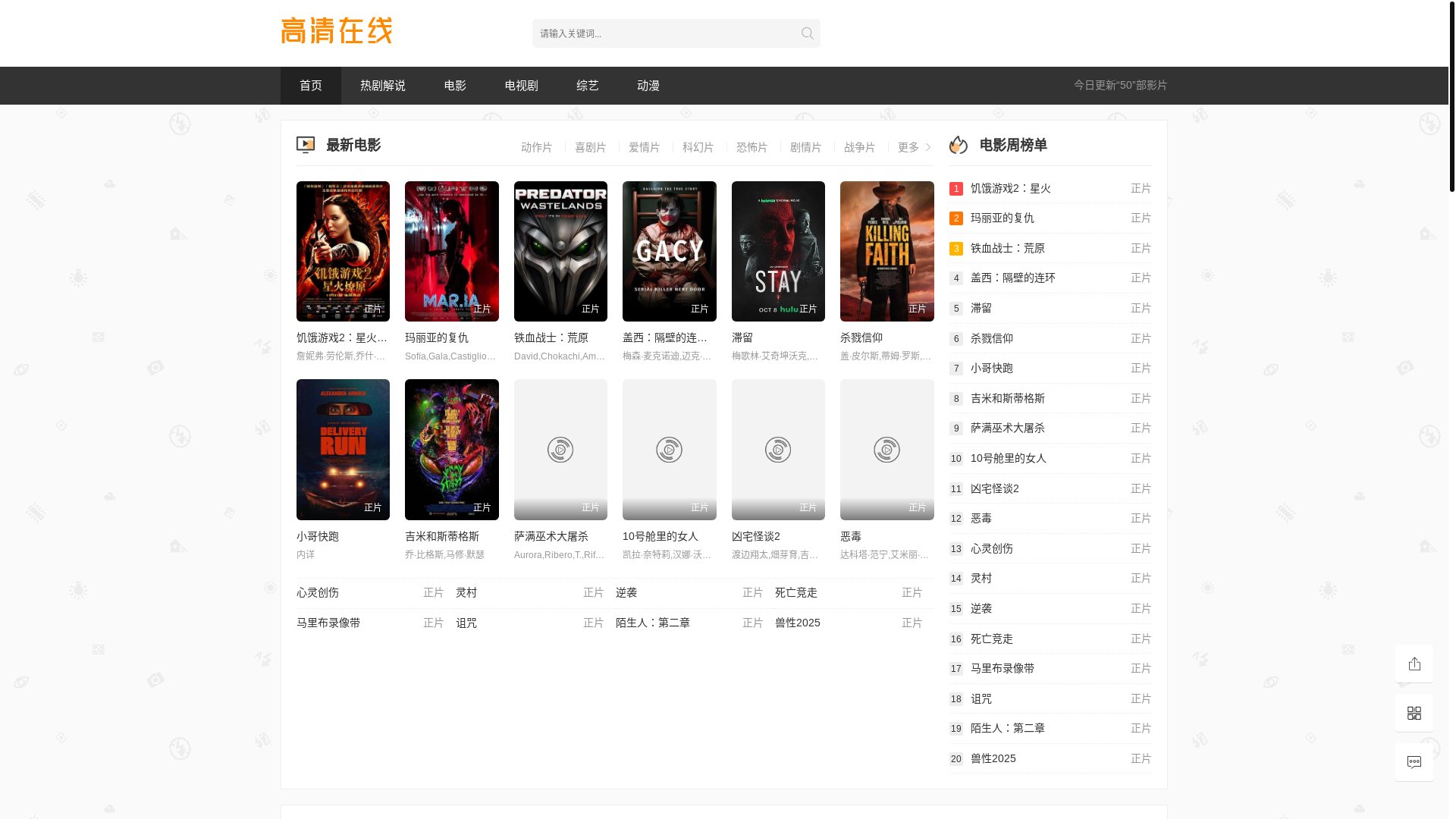Open rank 9 萨满巫术大屠杀 in weekly chart
Image resolution: width=1456 pixels, height=819 pixels.
(x=1050, y=428)
